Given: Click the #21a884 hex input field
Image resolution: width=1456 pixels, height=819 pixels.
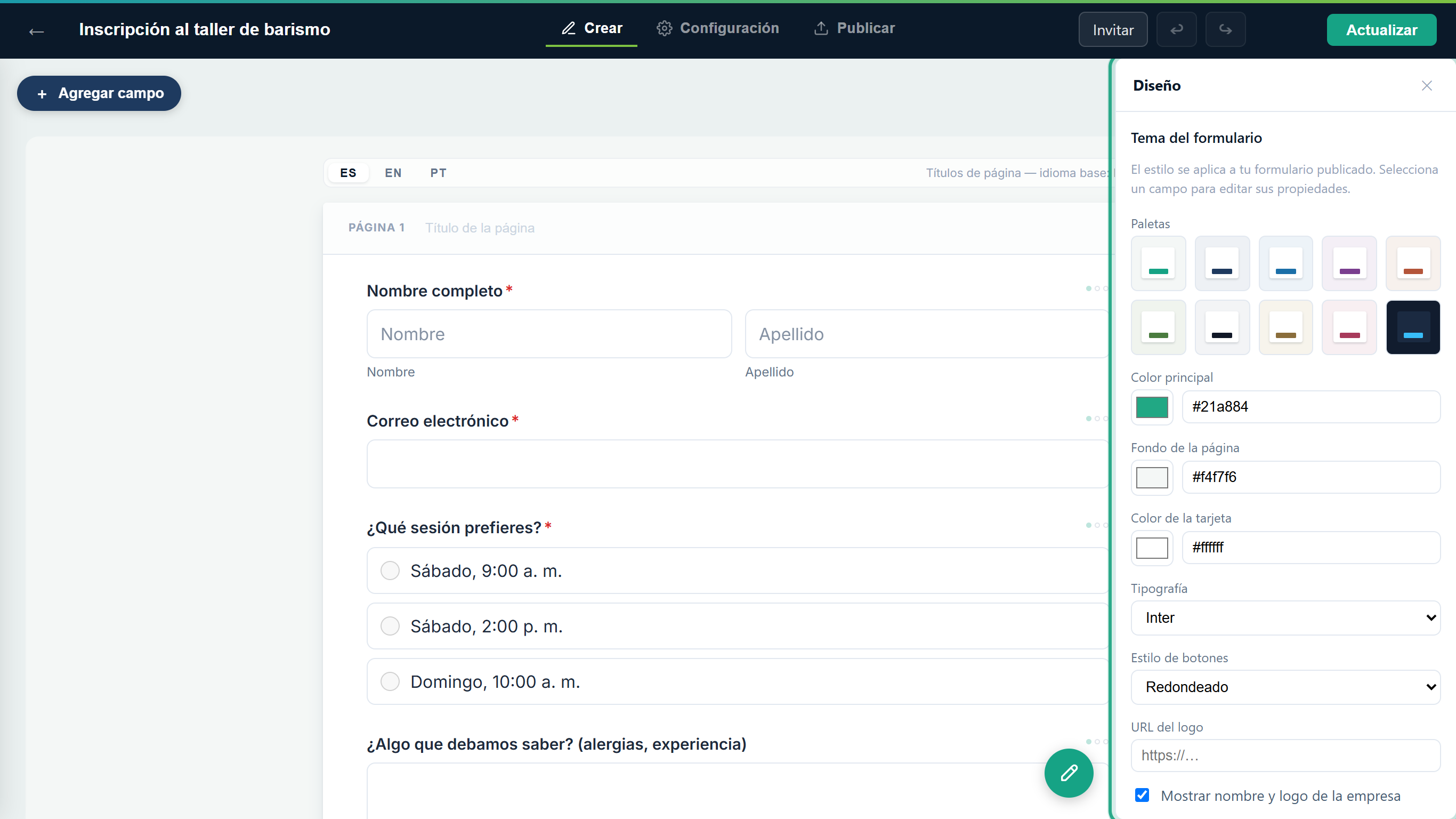Looking at the screenshot, I should [x=1311, y=407].
